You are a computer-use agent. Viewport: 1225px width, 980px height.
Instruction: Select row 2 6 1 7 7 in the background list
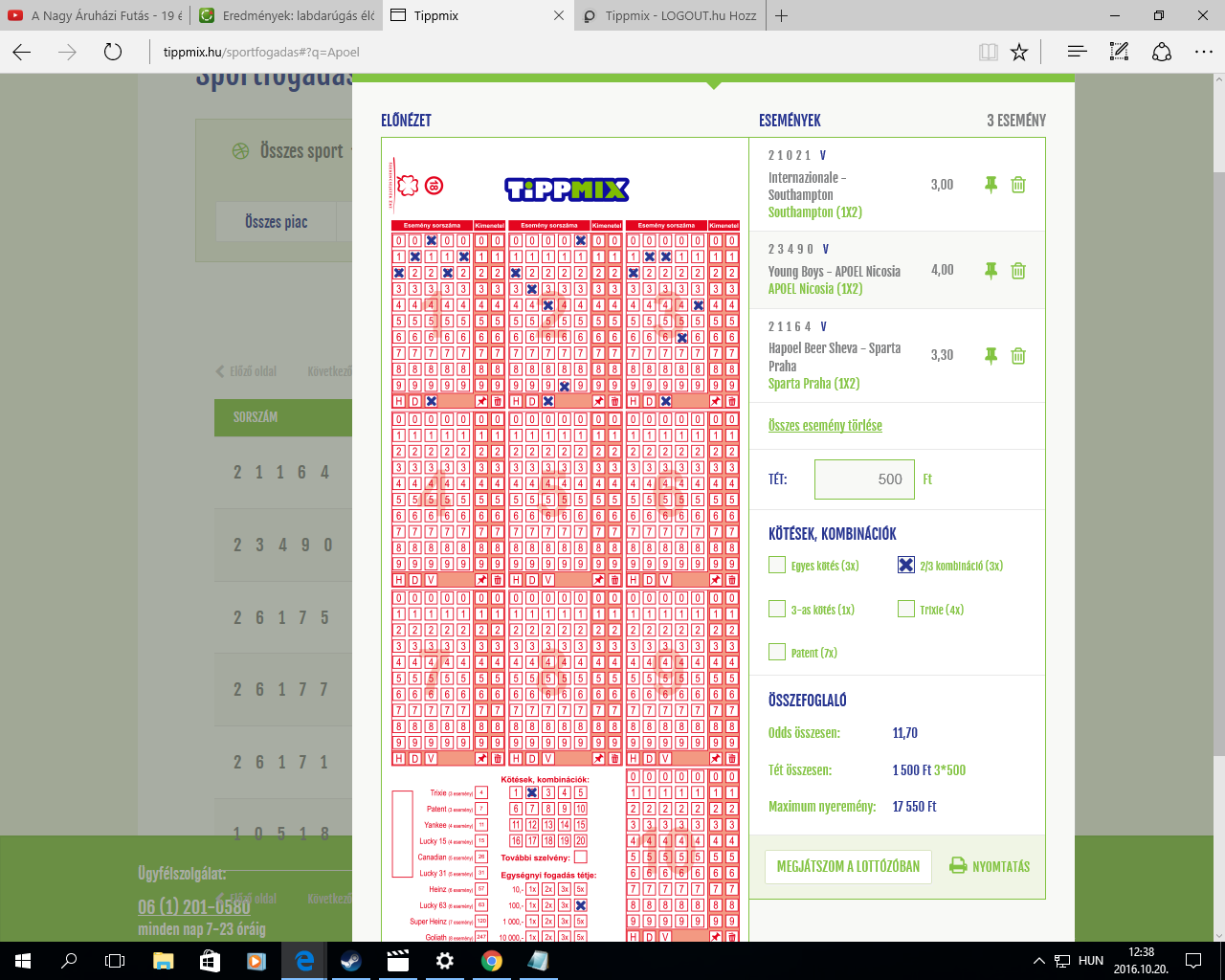pyautogui.click(x=283, y=690)
